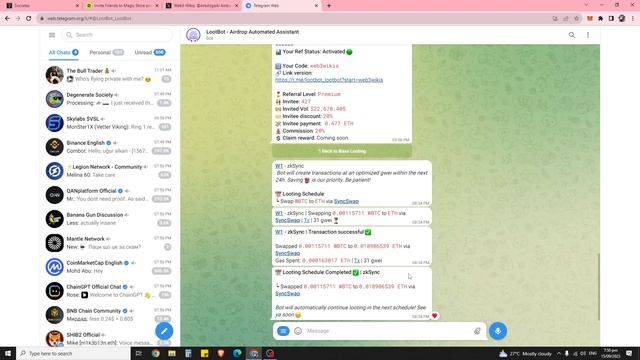Open the Degenerate Society chat
The height and width of the screenshot is (360, 640).
click(x=109, y=99)
